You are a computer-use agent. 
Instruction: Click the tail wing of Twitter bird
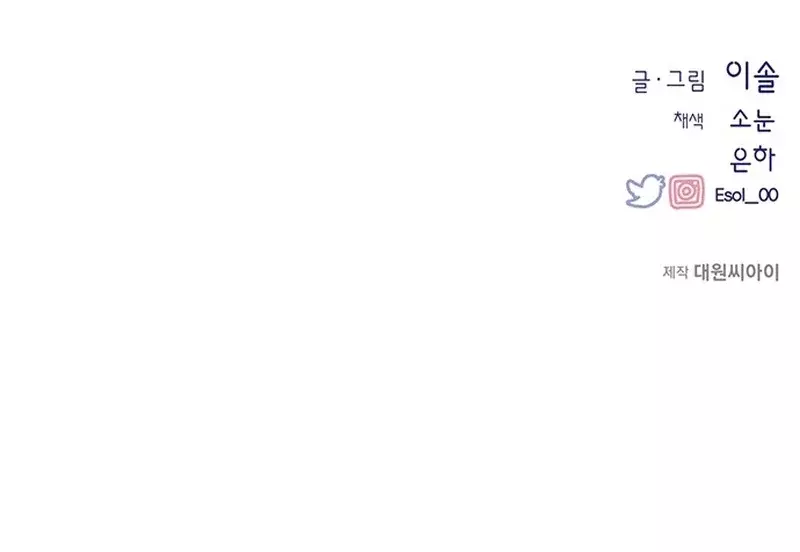[632, 186]
